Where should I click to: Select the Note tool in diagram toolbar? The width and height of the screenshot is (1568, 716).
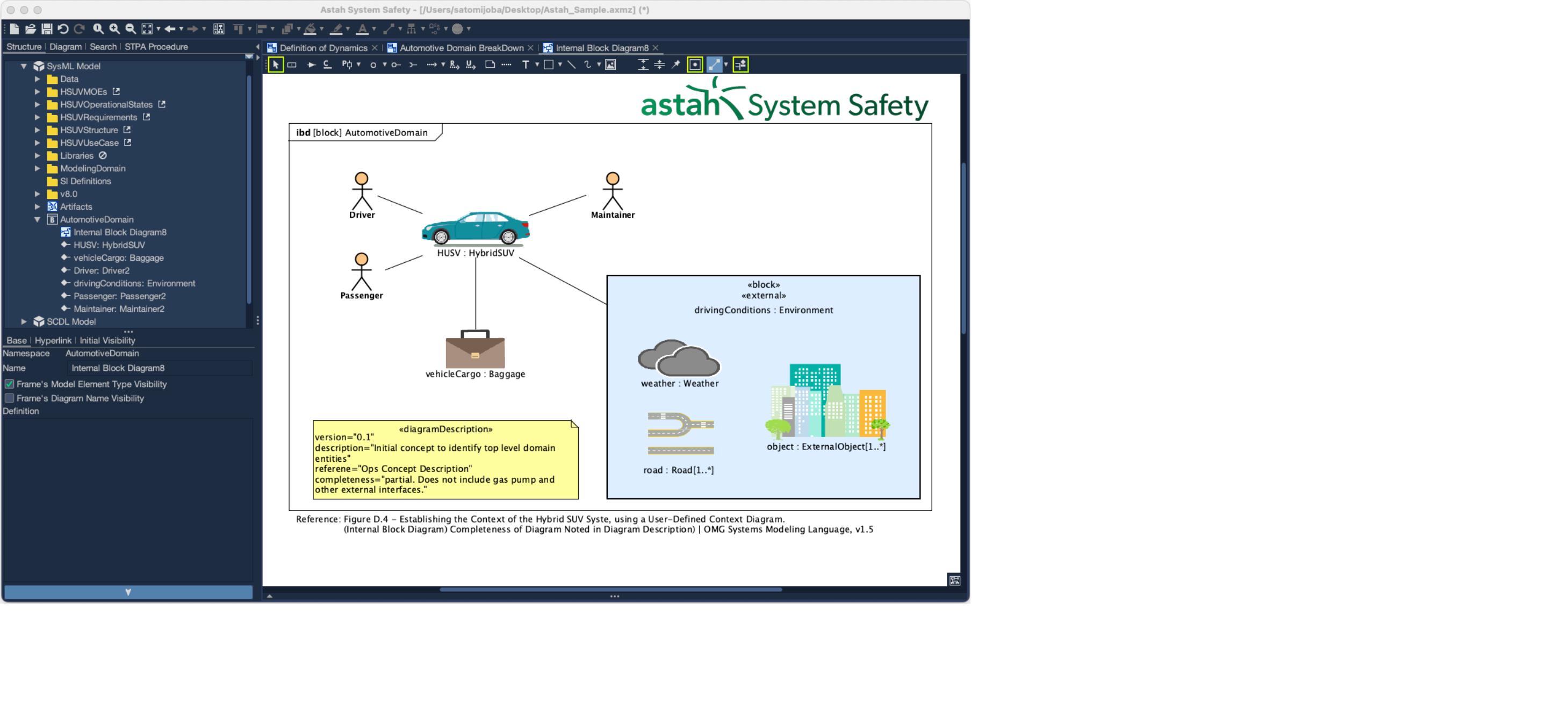click(490, 65)
